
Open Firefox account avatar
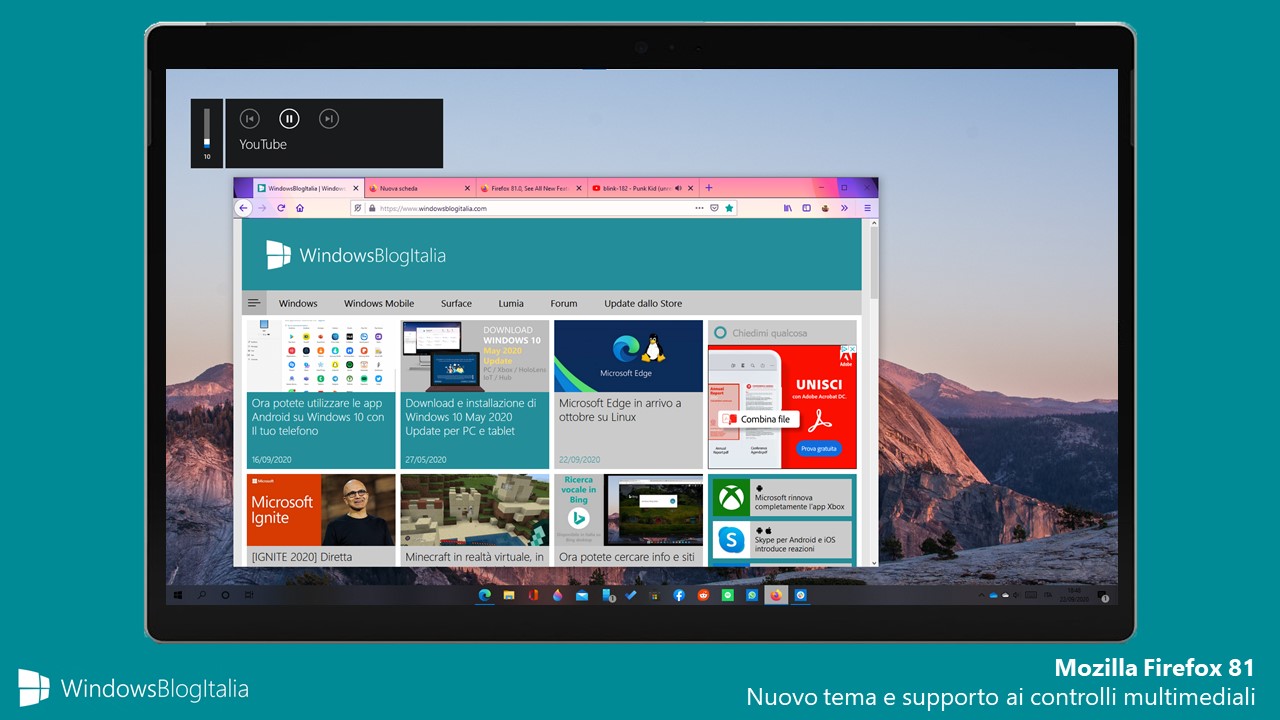pyautogui.click(x=826, y=208)
